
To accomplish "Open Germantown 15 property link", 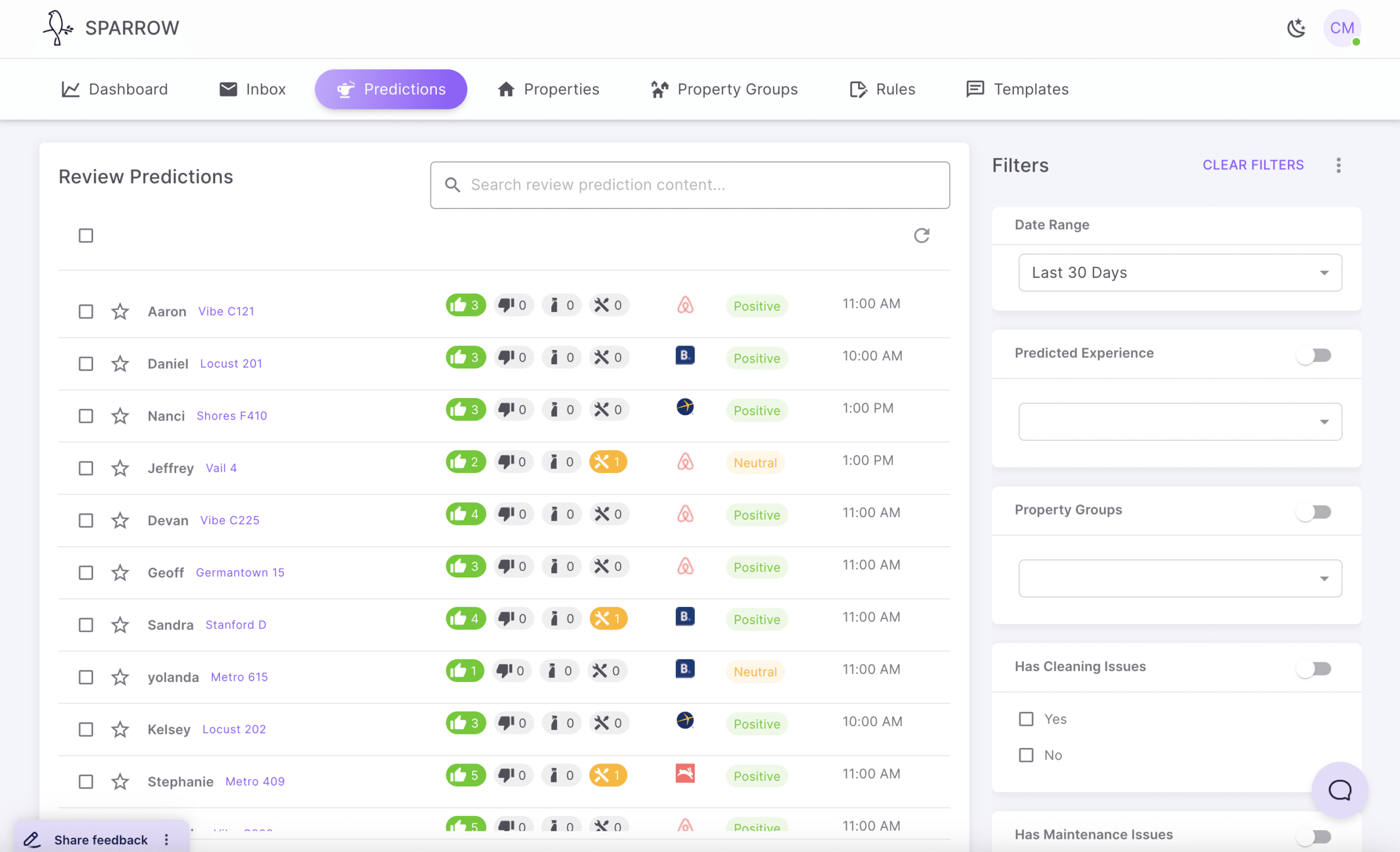I will pos(240,573).
